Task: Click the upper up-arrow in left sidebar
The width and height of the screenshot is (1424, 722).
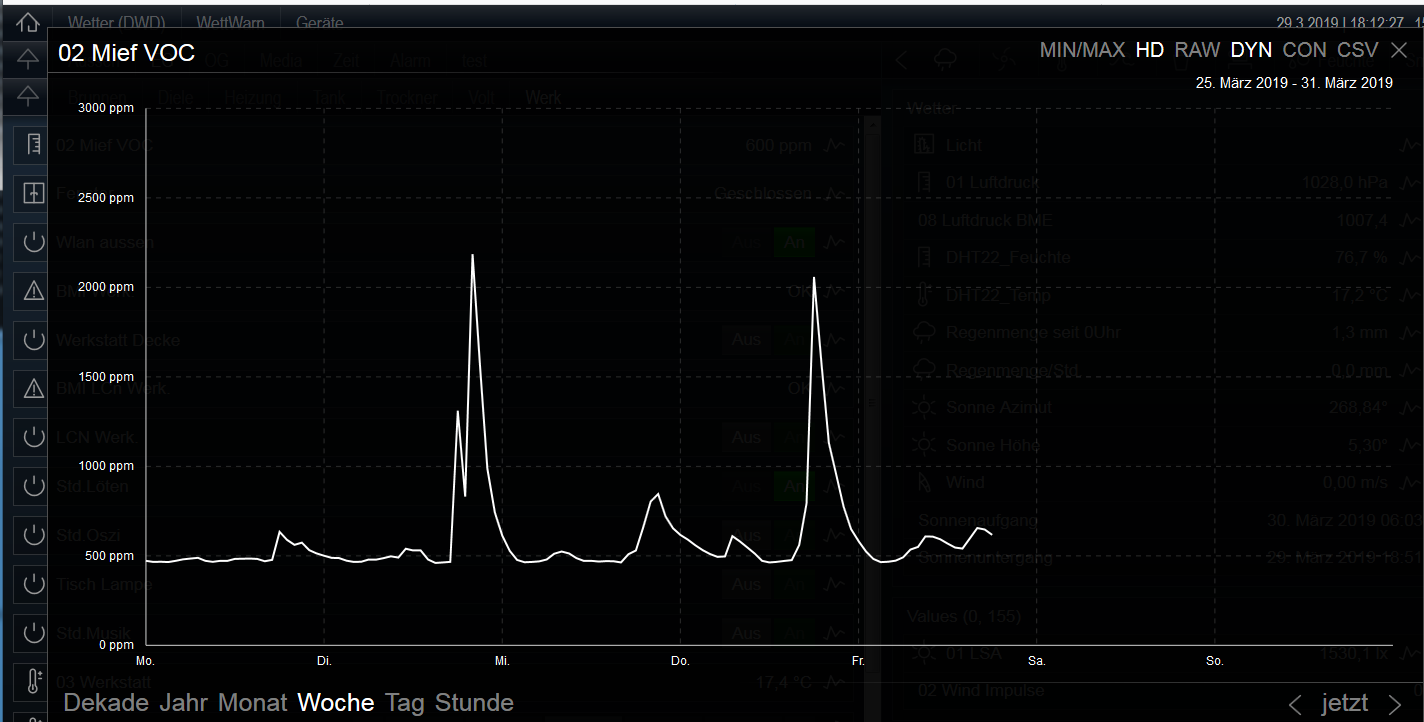Action: 28,59
